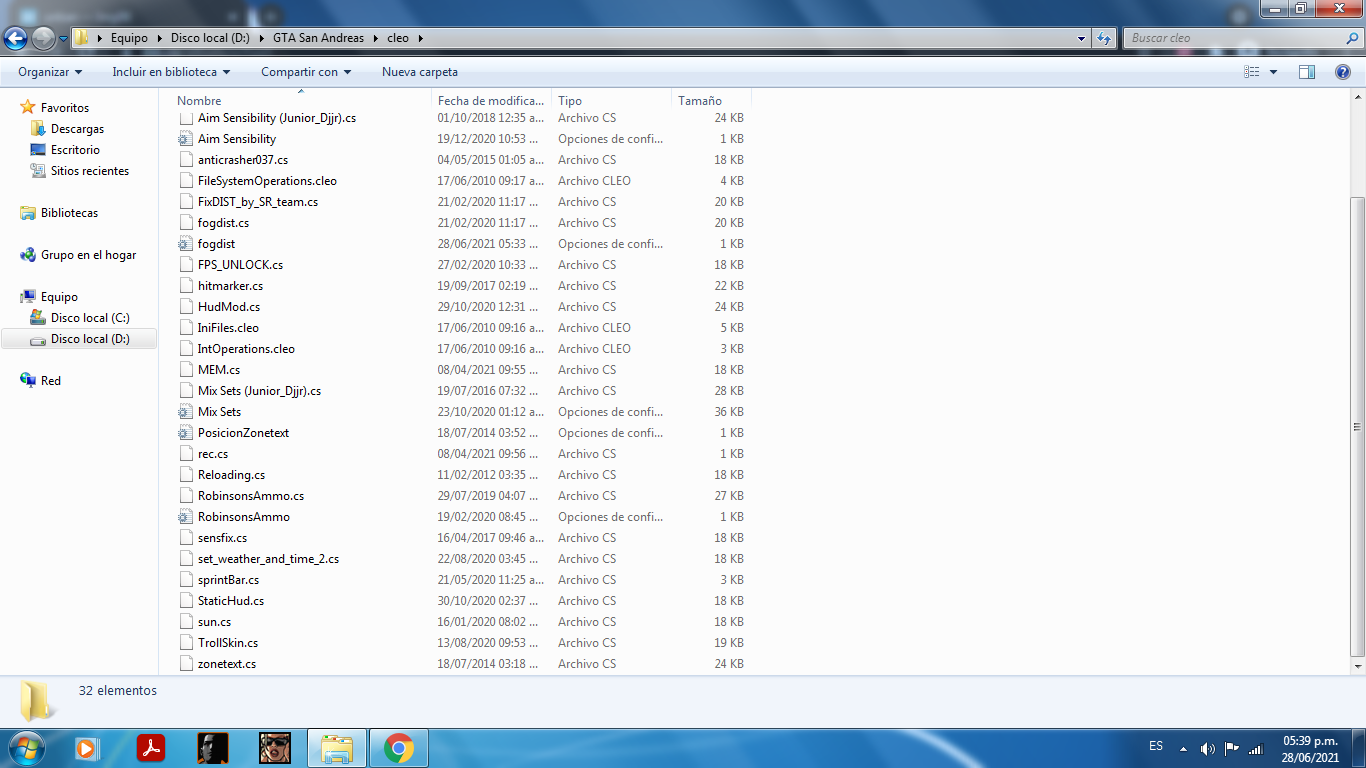The height and width of the screenshot is (768, 1366).
Task: Click the network signal tray icon
Action: tap(1256, 748)
